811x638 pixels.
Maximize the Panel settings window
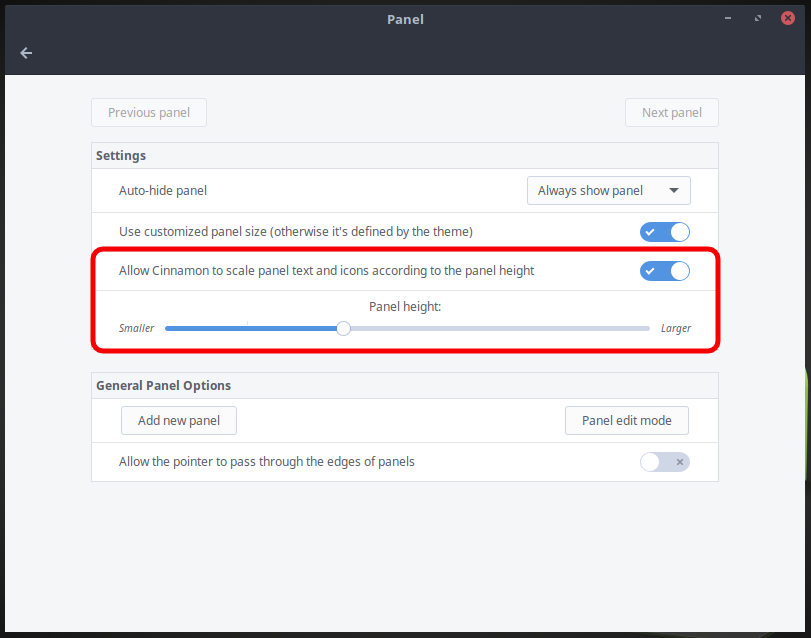[759, 18]
